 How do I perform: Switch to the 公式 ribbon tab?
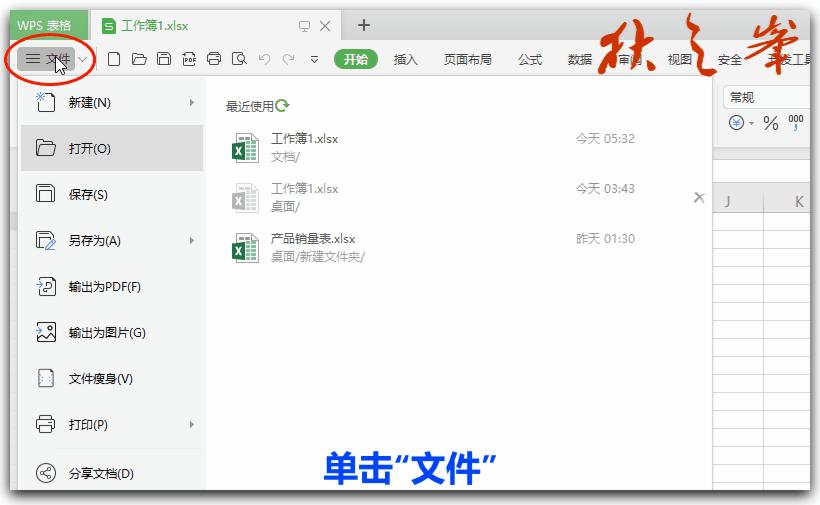(x=530, y=60)
